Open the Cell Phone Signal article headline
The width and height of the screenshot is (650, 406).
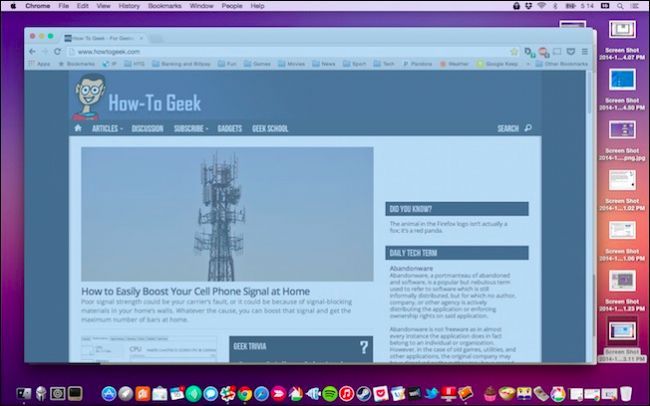(195, 291)
